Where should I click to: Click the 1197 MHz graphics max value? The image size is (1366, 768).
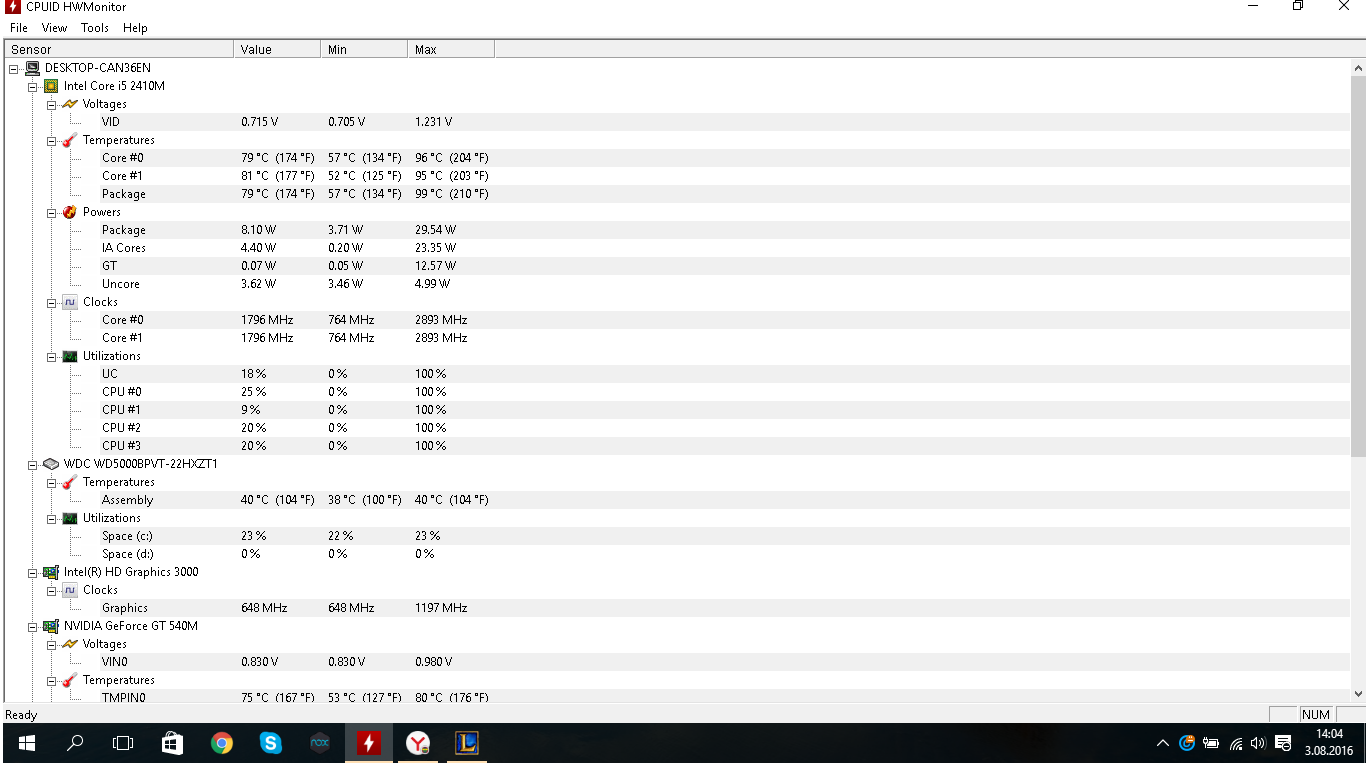[x=441, y=608]
